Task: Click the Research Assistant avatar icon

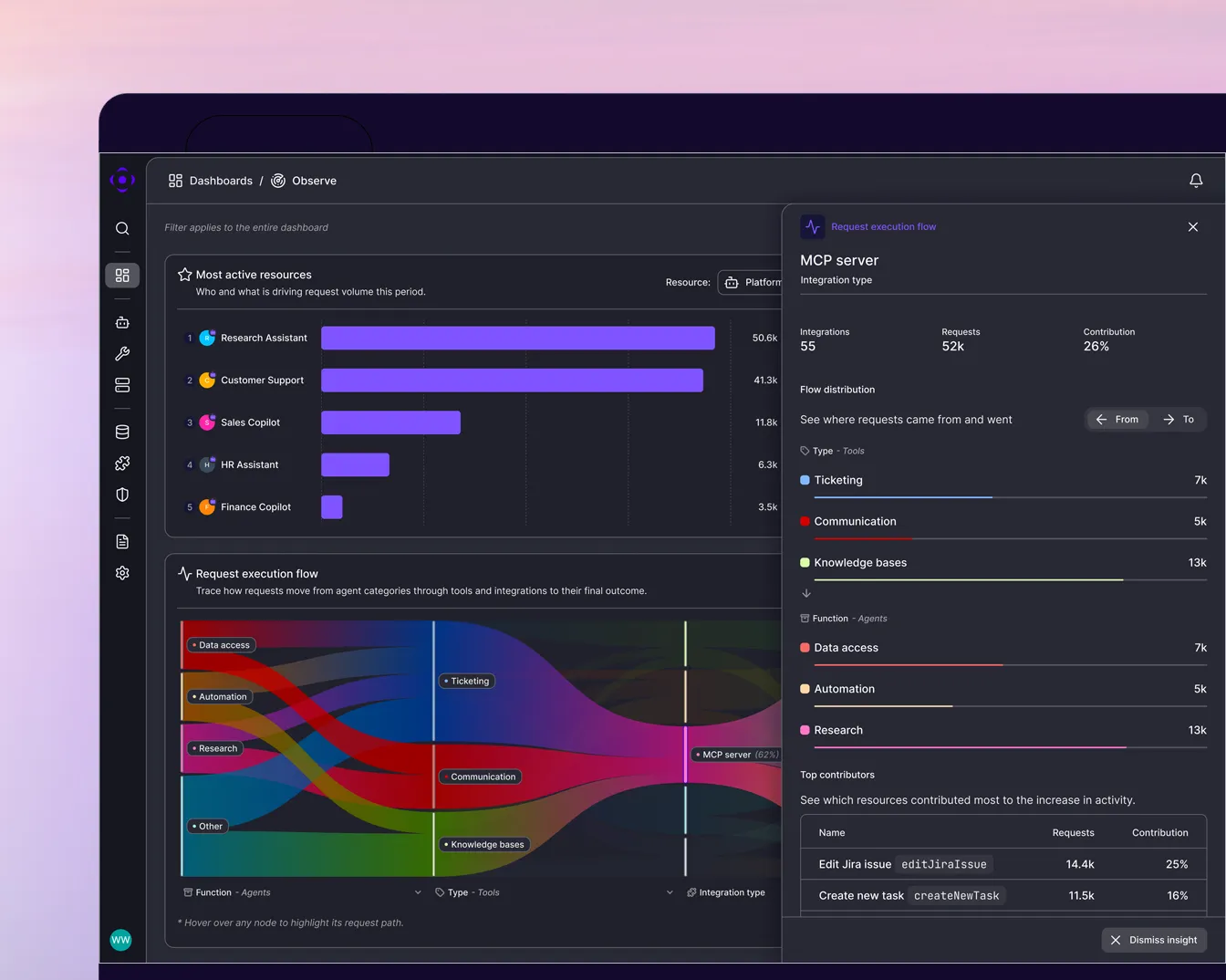Action: point(207,338)
